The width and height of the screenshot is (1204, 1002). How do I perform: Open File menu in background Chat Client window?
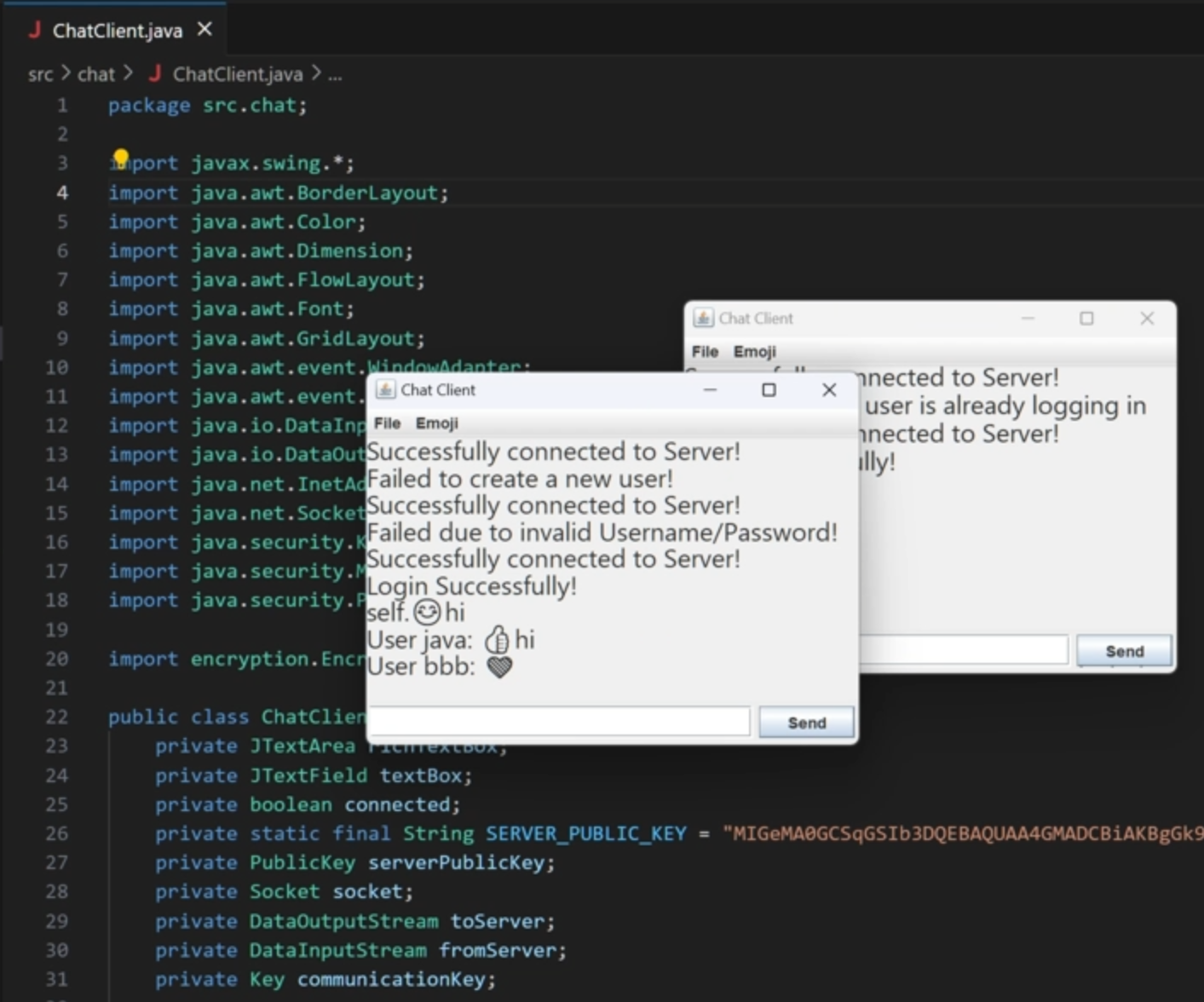pos(705,352)
